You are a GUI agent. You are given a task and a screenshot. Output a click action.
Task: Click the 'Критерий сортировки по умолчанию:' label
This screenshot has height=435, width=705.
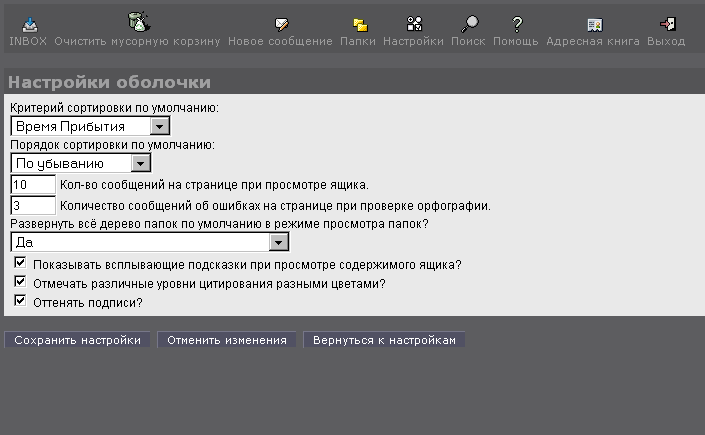(x=115, y=108)
